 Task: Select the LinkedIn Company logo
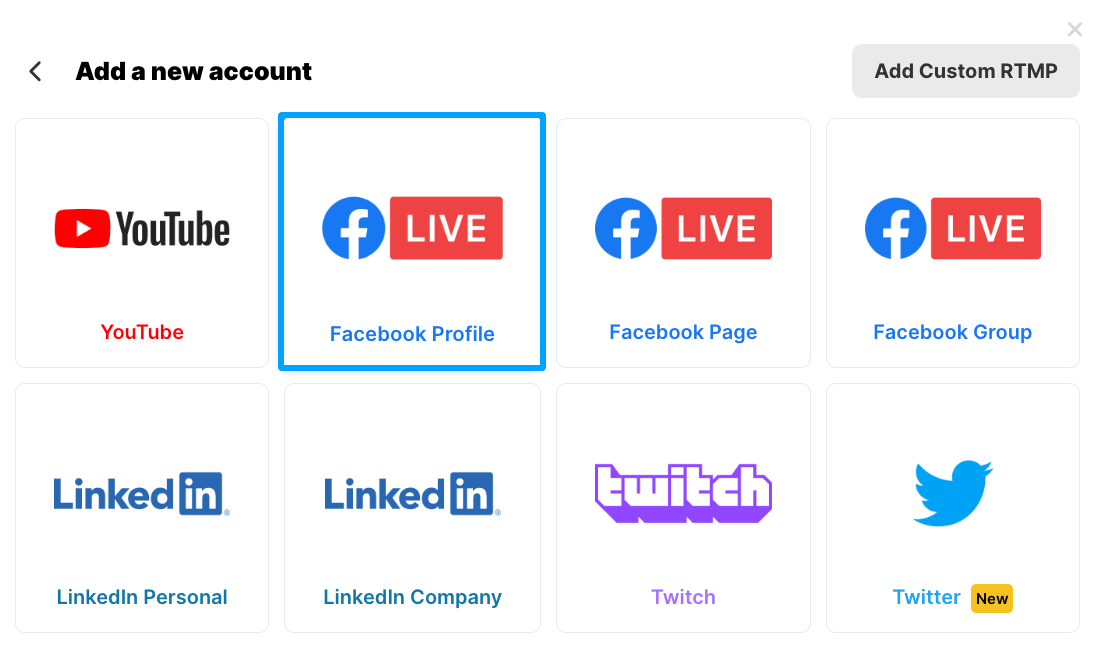tap(411, 492)
